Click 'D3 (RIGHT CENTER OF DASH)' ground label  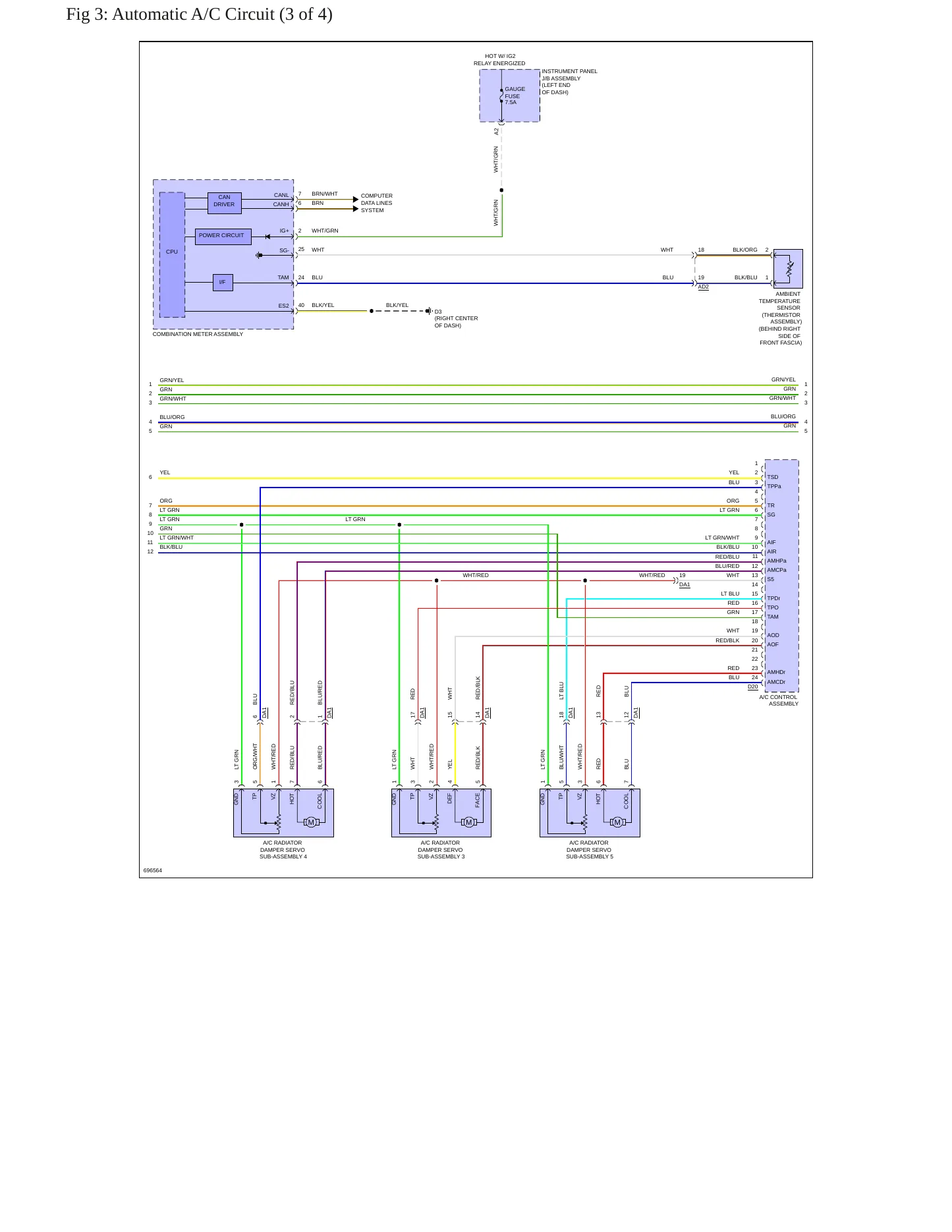click(x=456, y=318)
